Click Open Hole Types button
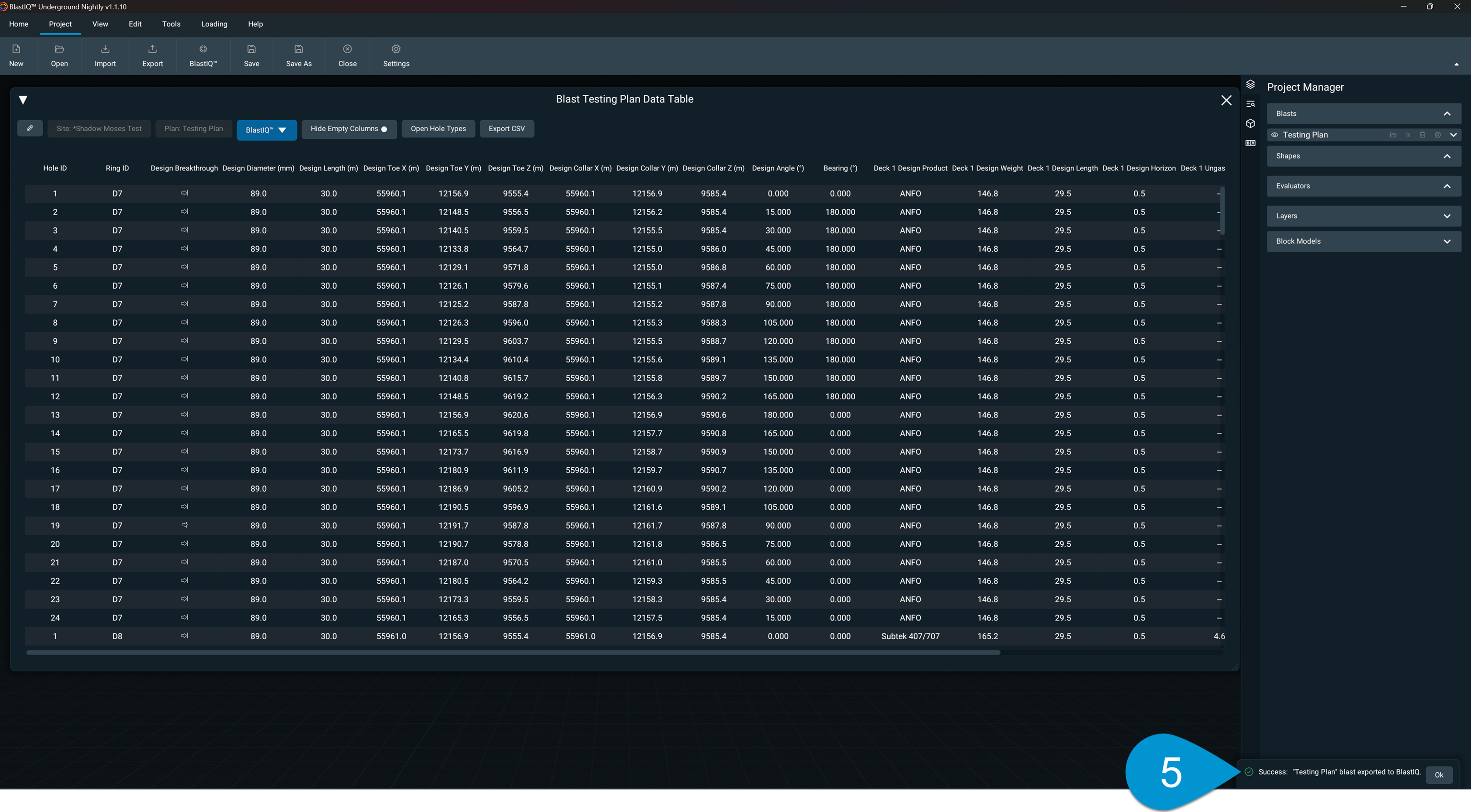Image resolution: width=1471 pixels, height=812 pixels. point(438,128)
